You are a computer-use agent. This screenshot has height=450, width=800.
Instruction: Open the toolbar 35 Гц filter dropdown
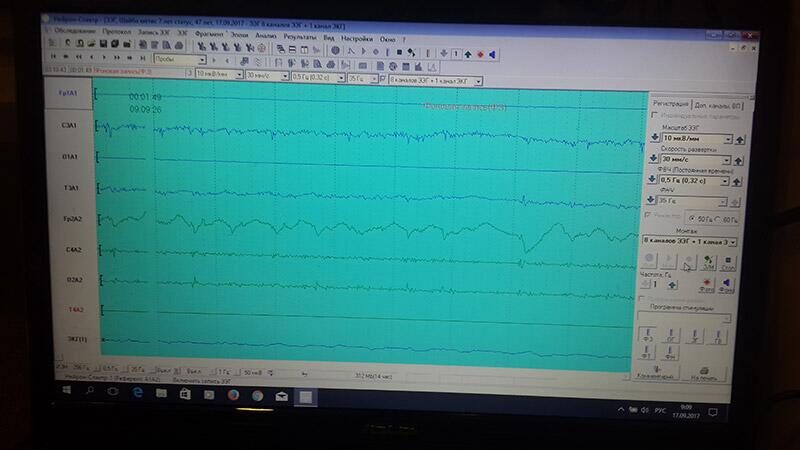pos(362,79)
